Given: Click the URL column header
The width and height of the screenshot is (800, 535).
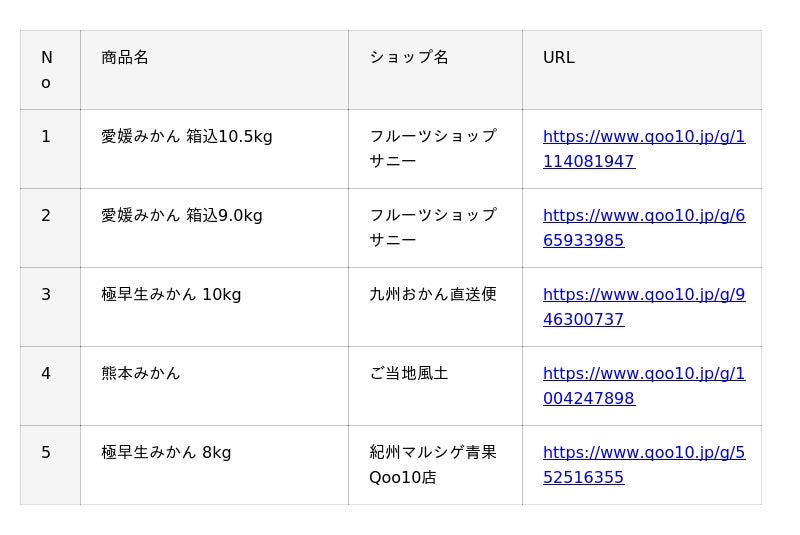Looking at the screenshot, I should coord(559,58).
